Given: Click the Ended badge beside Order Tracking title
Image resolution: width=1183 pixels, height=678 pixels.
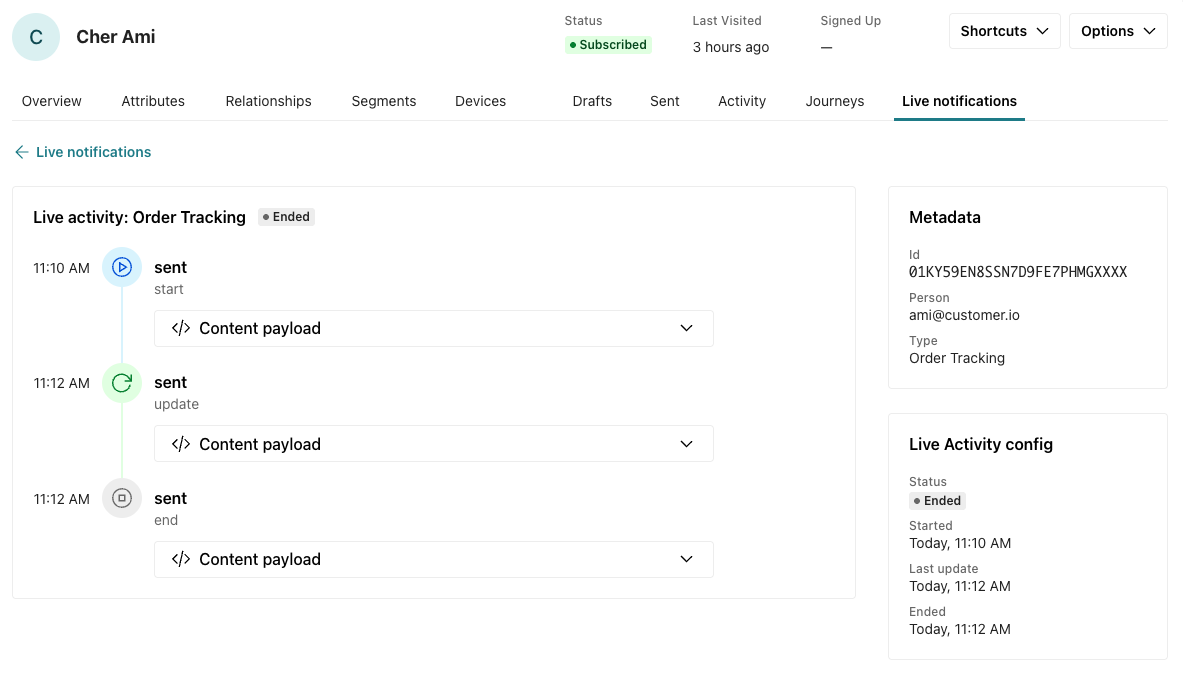Looking at the screenshot, I should [287, 217].
